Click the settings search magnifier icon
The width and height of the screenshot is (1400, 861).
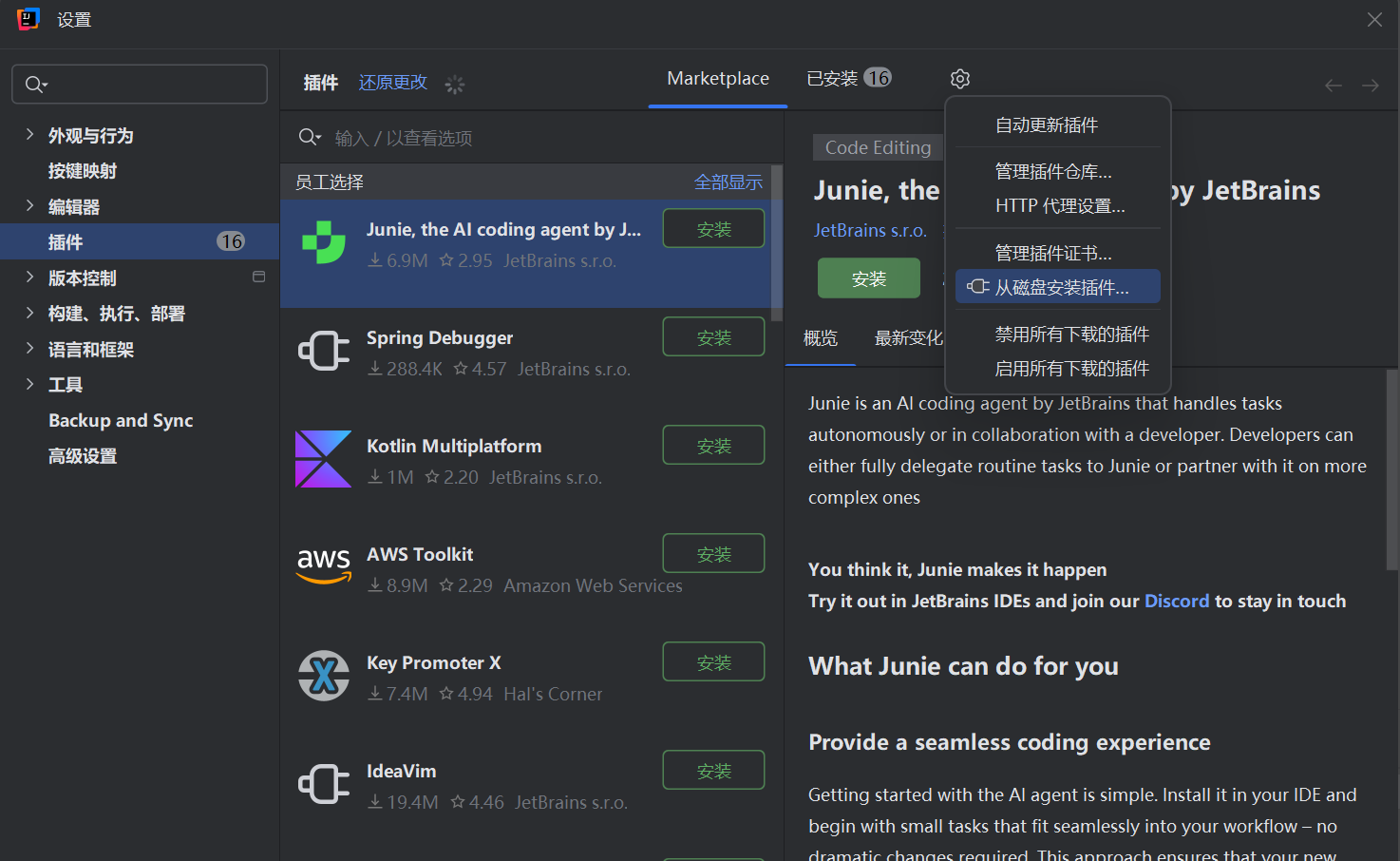coord(35,85)
